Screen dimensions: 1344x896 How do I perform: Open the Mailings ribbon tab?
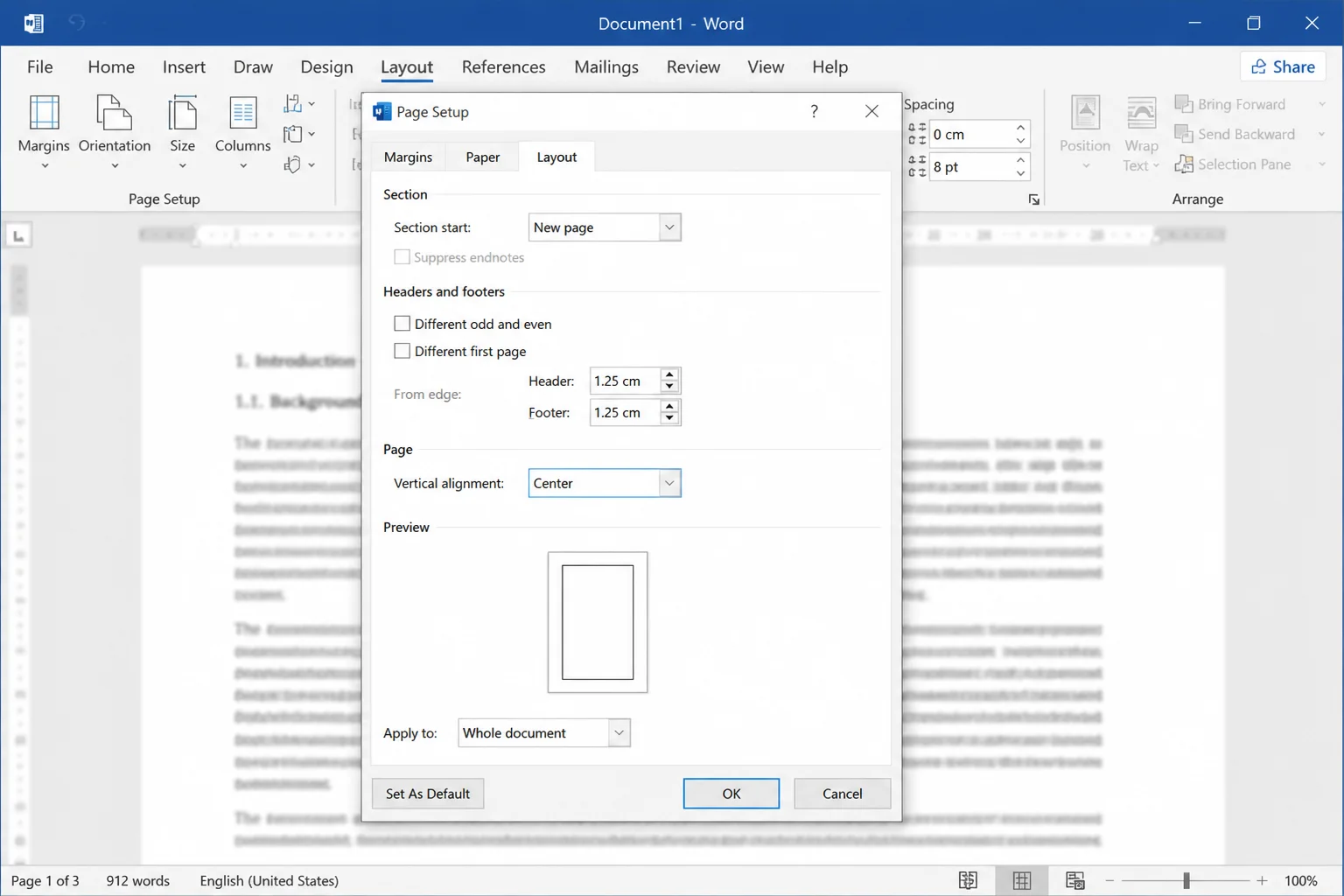[606, 66]
